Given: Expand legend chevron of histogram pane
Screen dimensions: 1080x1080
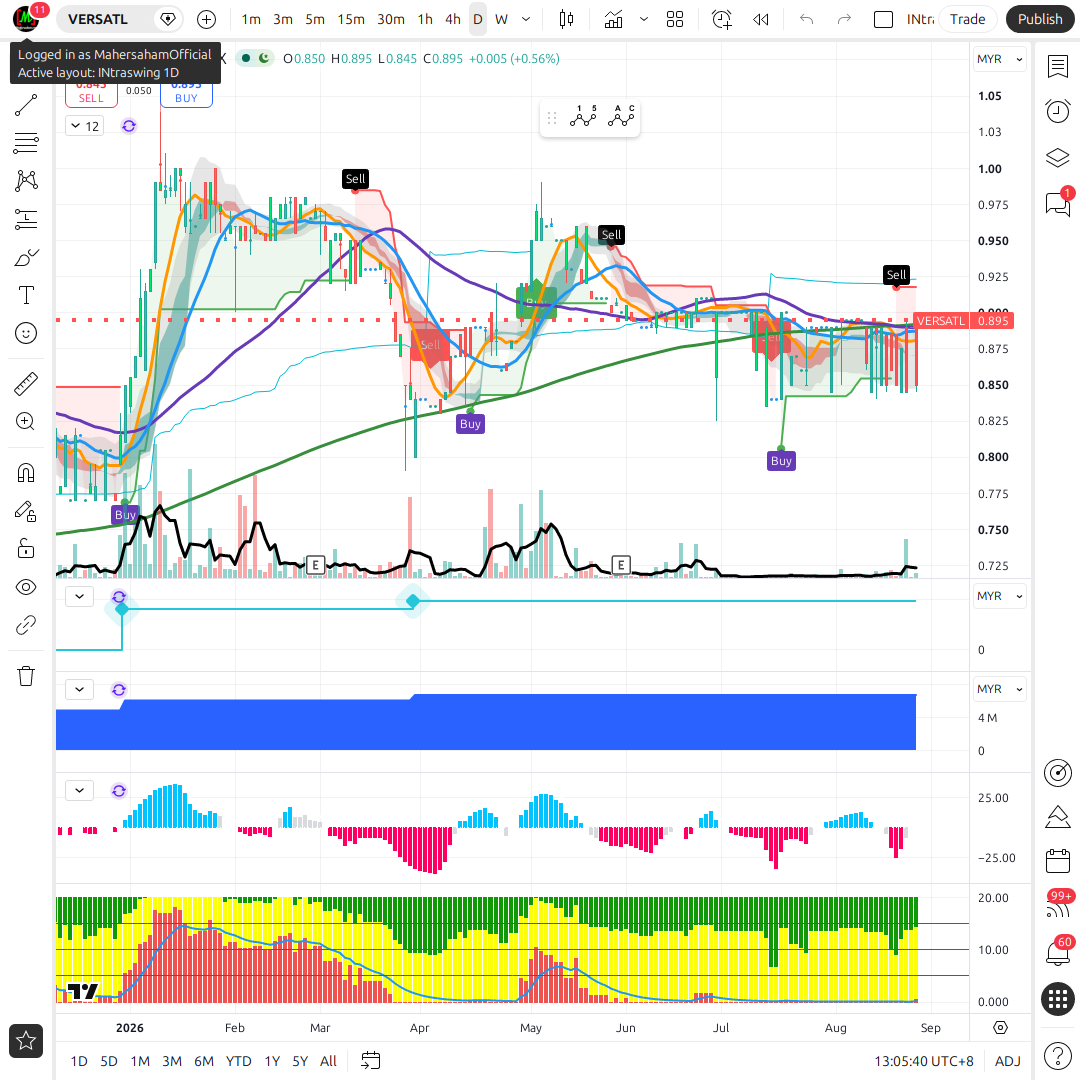Looking at the screenshot, I should click(79, 790).
